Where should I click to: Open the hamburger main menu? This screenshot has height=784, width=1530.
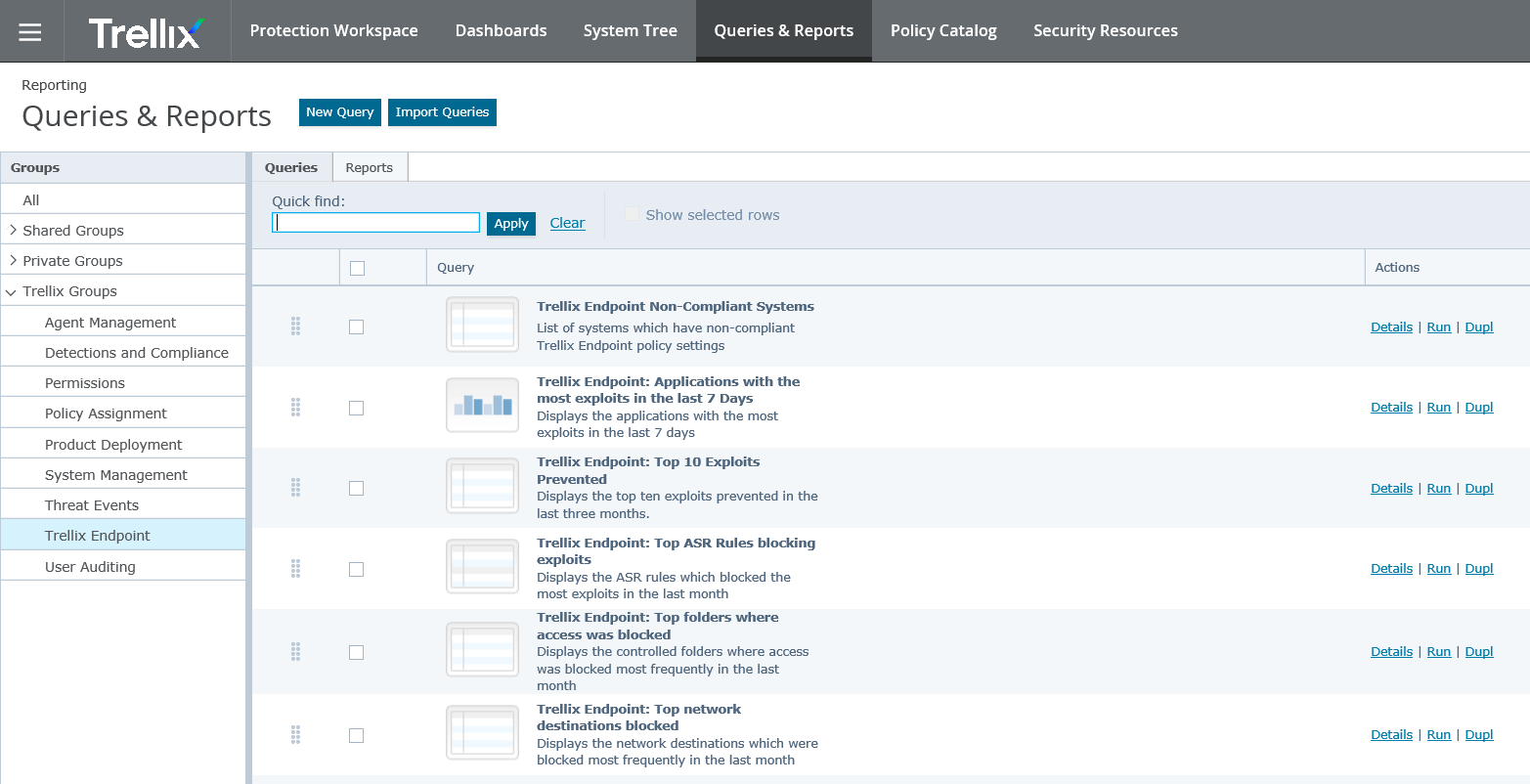30,31
